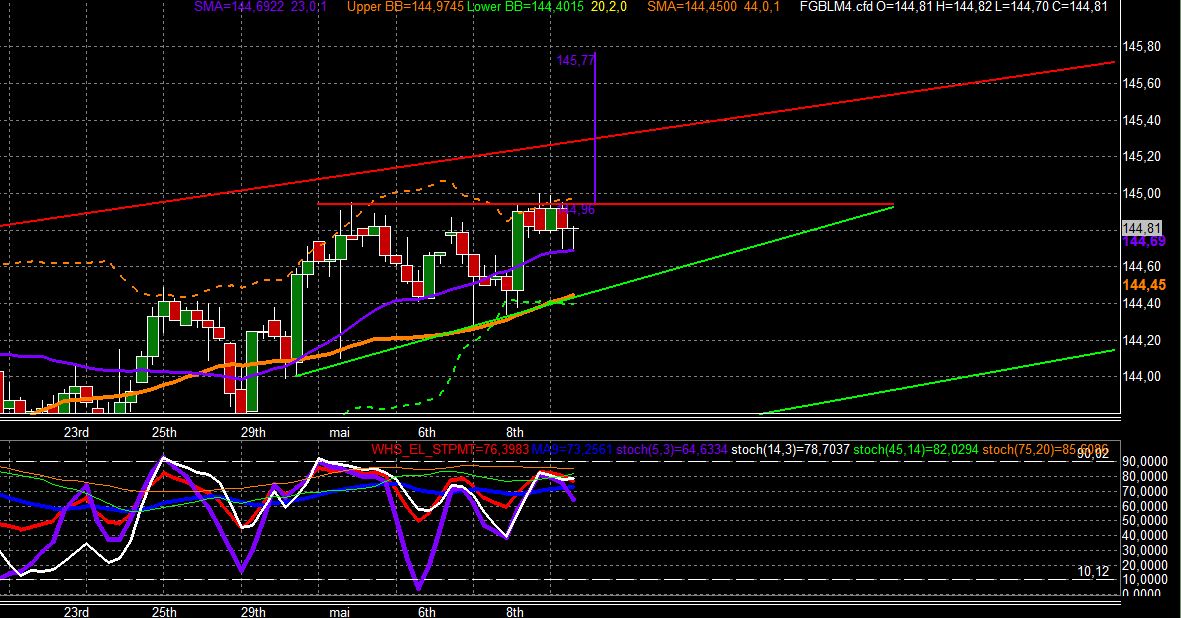Screen dimensions: 1181x618
Task: Click the orange 144,45 SMA value on axis
Action: tap(1144, 285)
